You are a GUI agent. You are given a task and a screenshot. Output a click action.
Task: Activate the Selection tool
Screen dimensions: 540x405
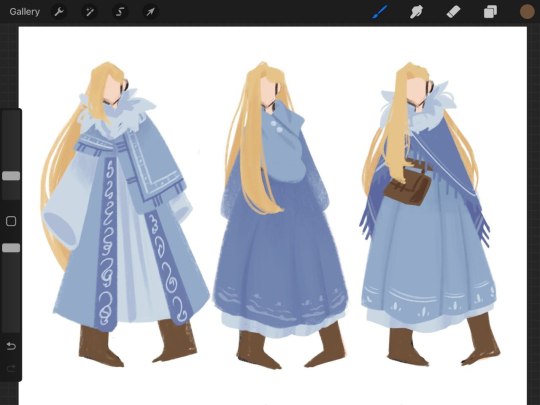[x=120, y=12]
